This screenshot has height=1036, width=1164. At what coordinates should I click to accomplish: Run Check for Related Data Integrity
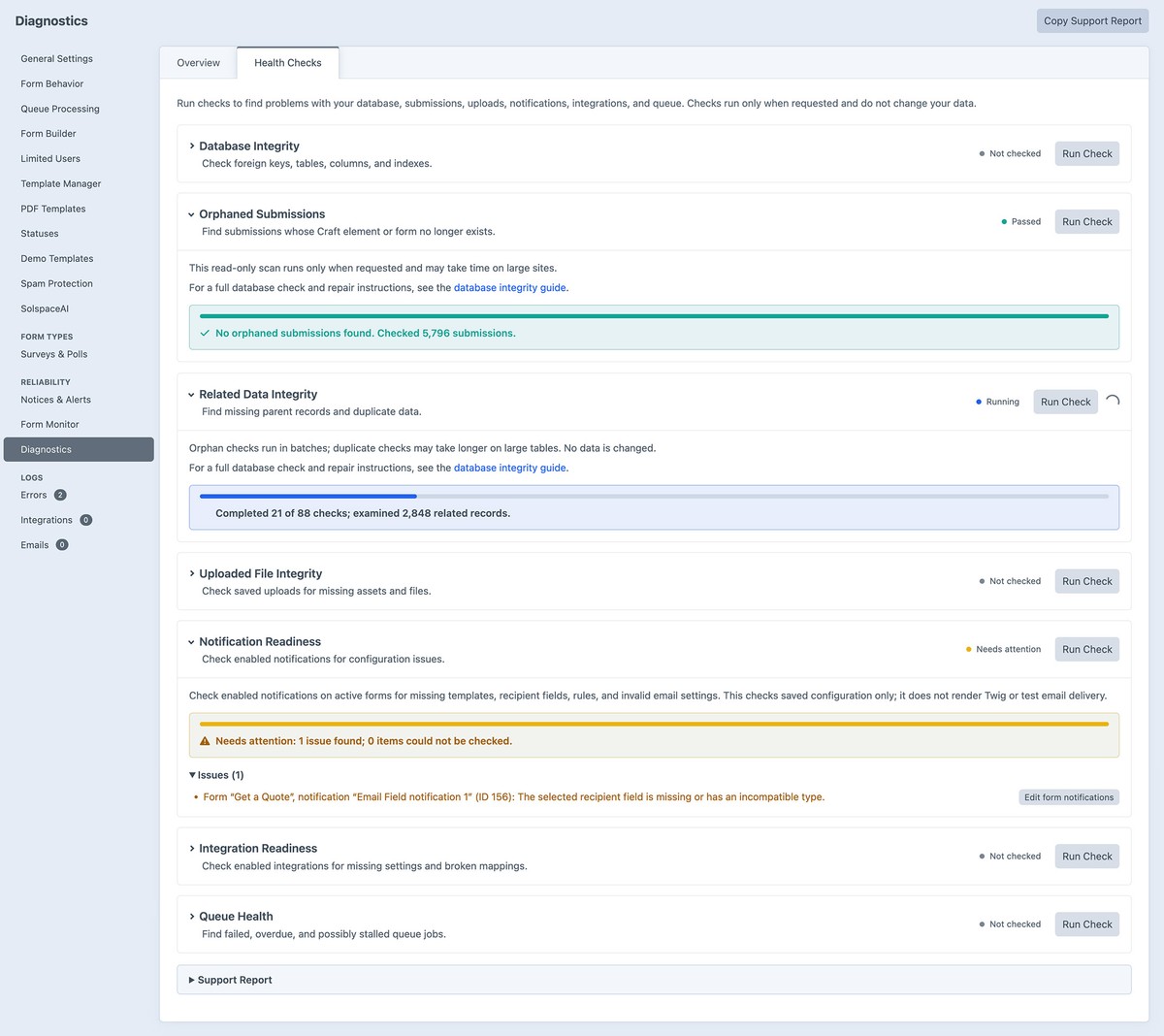pos(1065,402)
